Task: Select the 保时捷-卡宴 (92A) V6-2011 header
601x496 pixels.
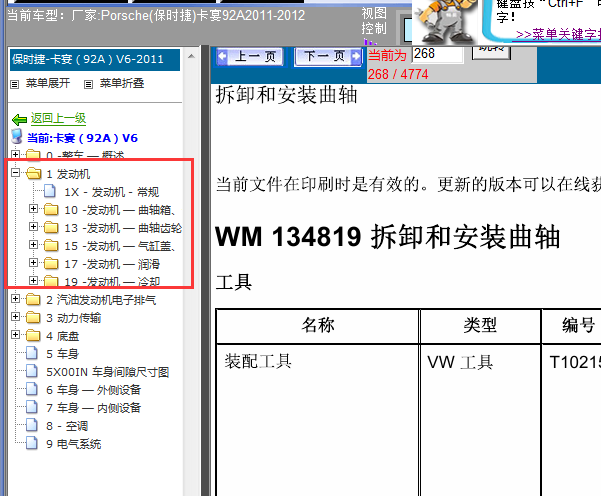Action: pos(95,59)
